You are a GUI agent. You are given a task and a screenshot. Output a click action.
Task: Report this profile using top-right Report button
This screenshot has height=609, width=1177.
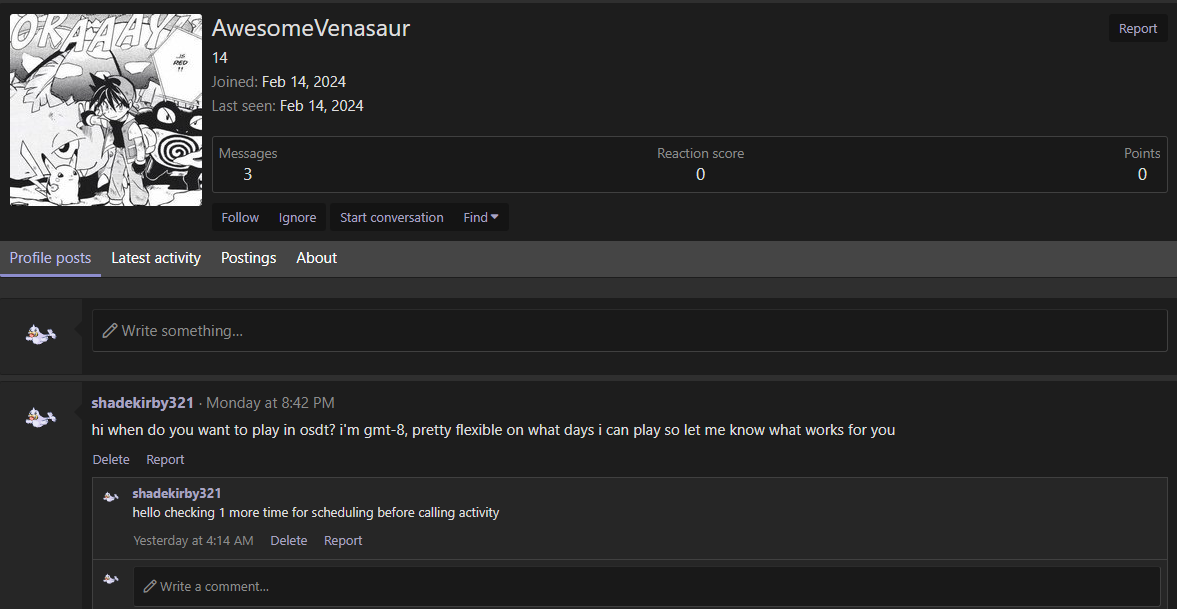click(x=1138, y=29)
